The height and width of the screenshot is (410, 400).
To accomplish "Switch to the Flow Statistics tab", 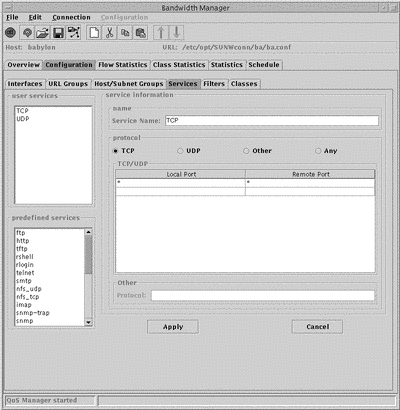I will (123, 65).
